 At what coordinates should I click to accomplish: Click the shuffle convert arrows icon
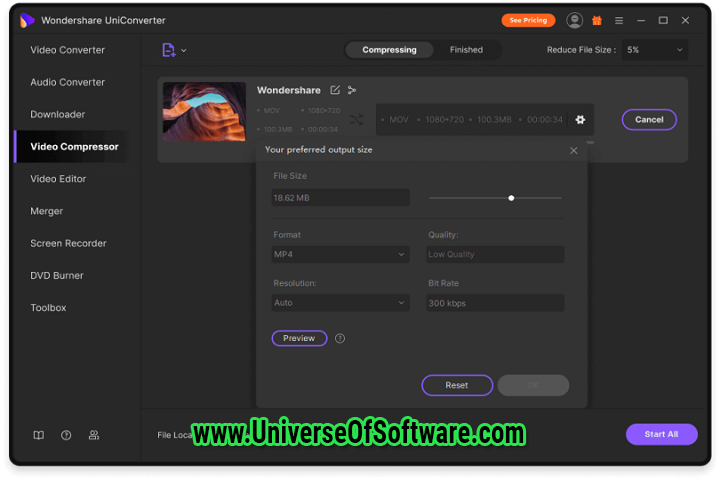coord(356,120)
